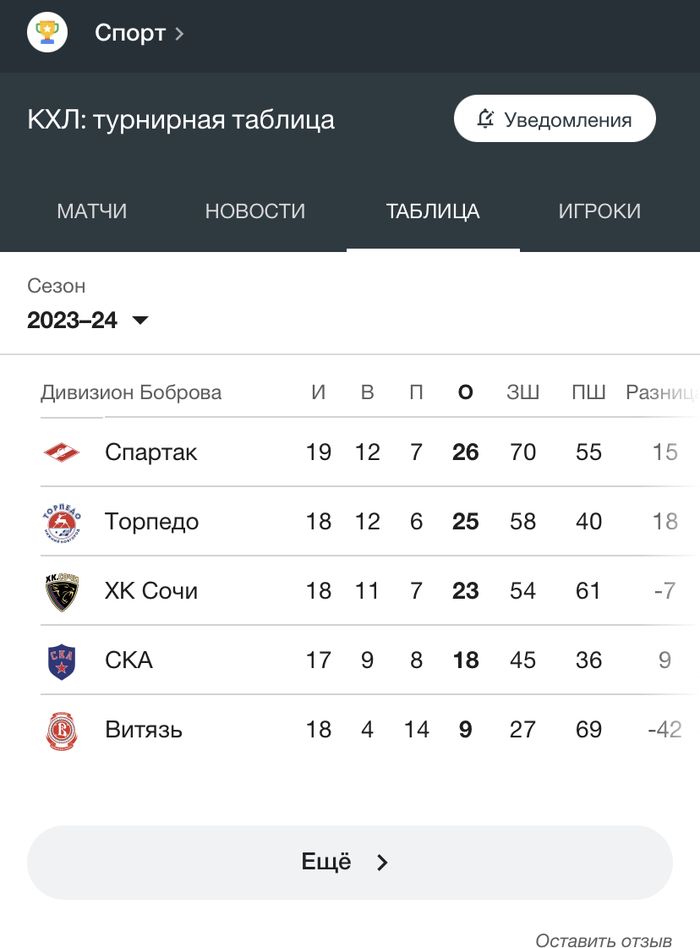Click chevron arrow next to Спорт
This screenshot has width=700, height=948.
click(x=180, y=33)
